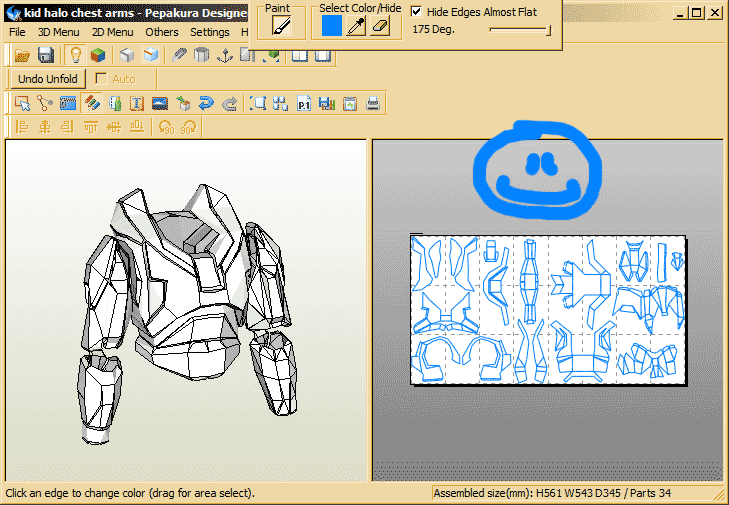Click the right split-window layout icon

(323, 56)
